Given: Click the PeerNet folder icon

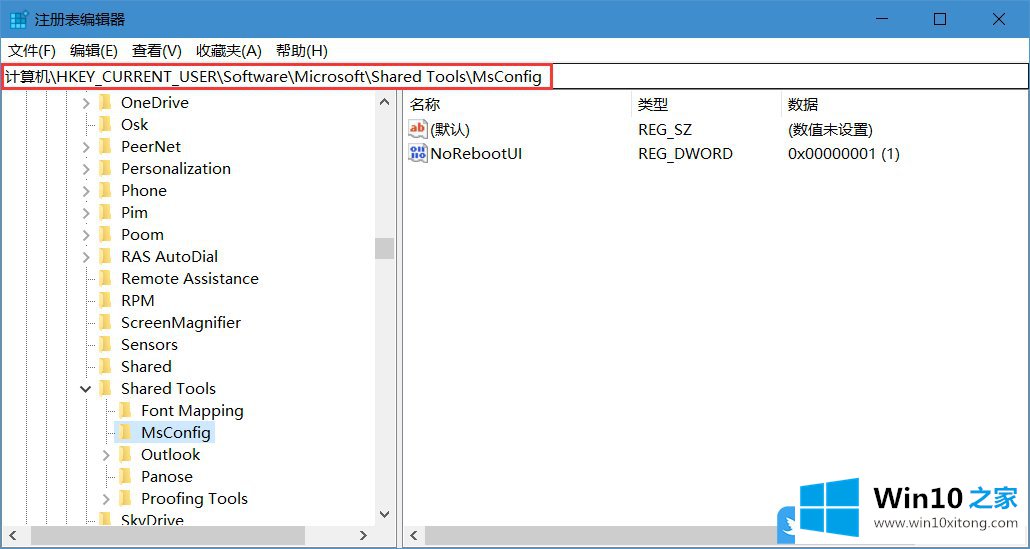Looking at the screenshot, I should [105, 146].
